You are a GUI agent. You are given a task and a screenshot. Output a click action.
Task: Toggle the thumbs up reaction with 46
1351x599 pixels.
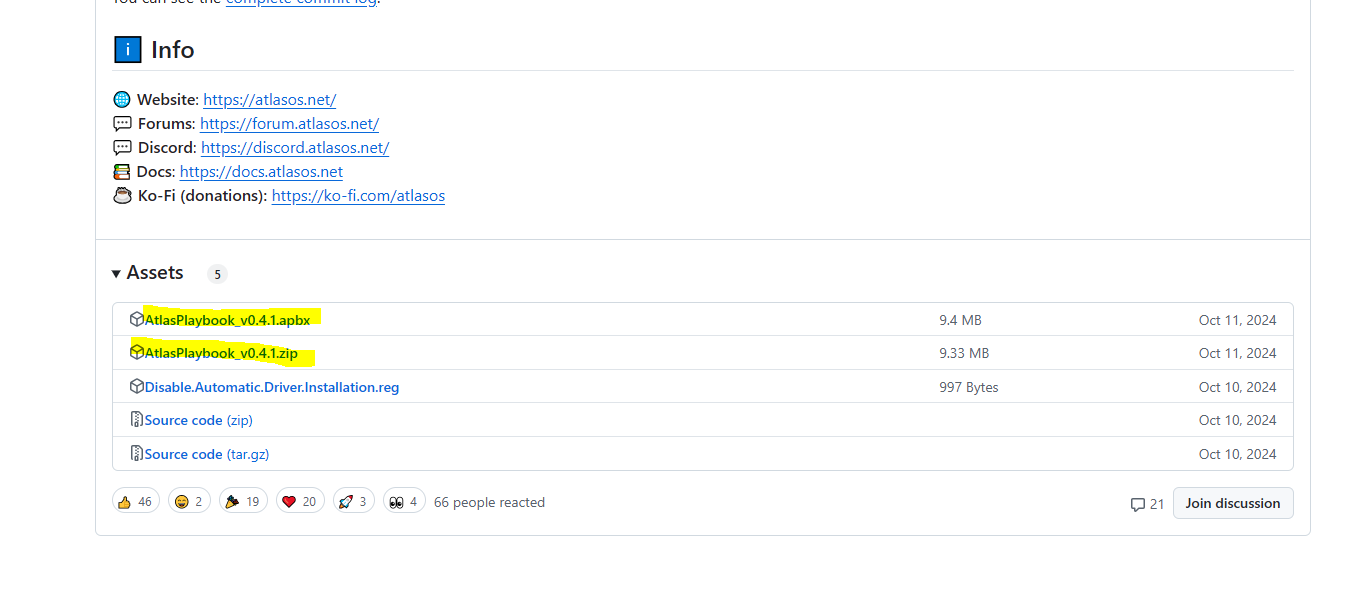(135, 502)
